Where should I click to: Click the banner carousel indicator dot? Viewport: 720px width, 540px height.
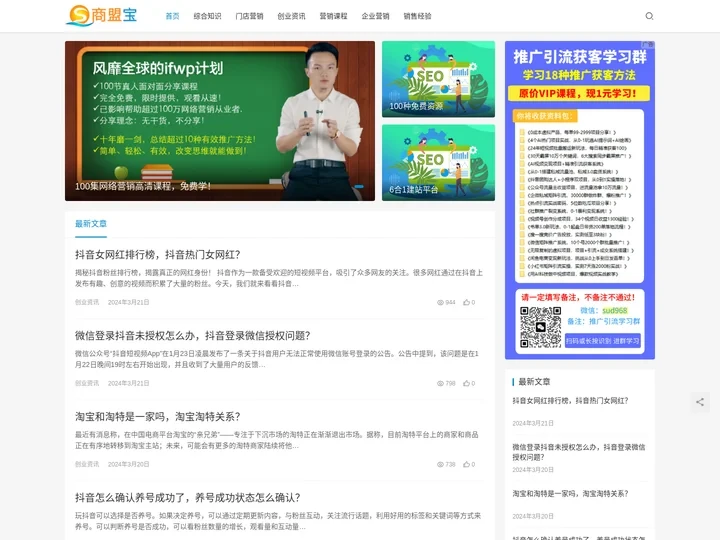coord(359,186)
